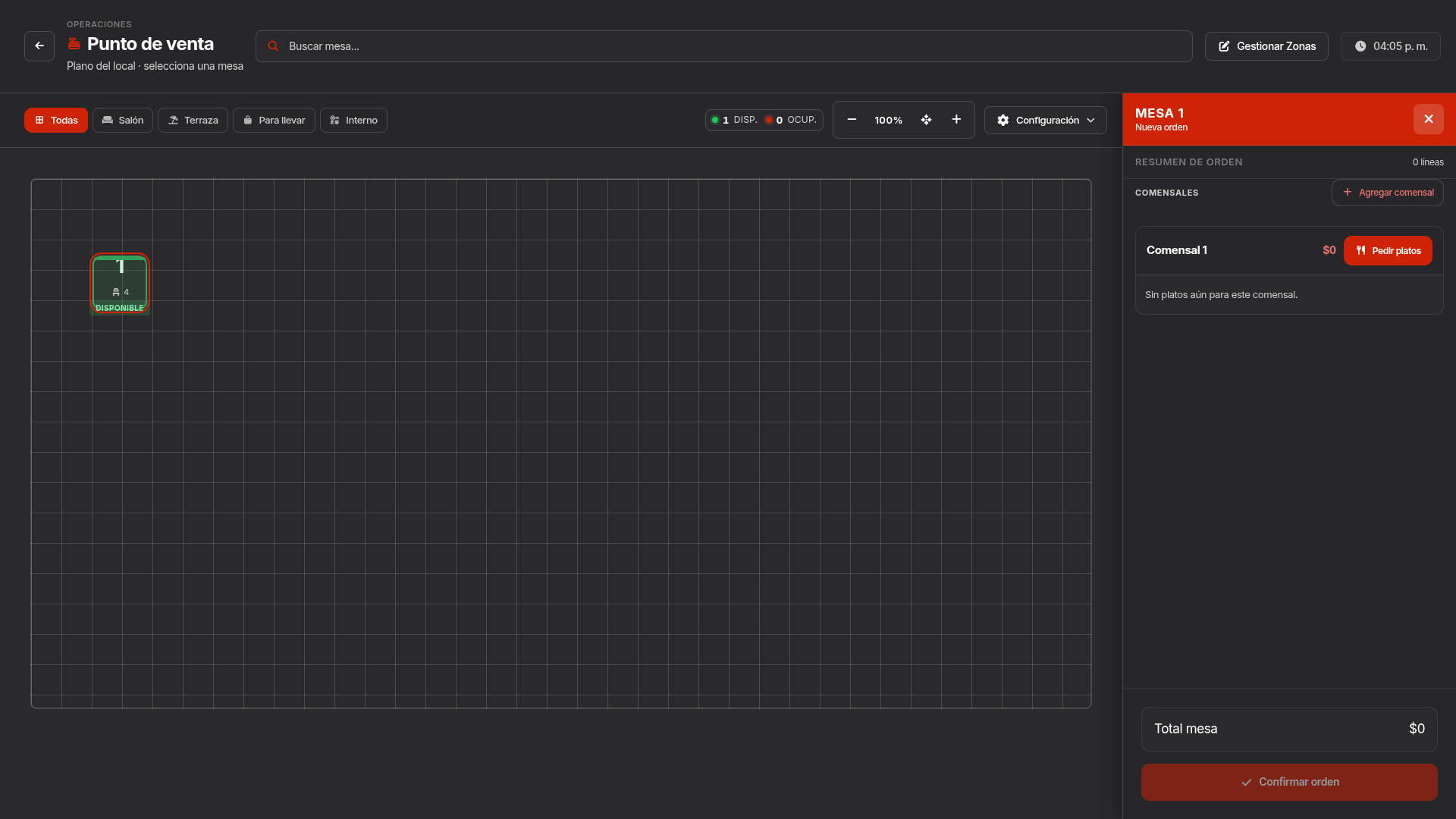1456x819 pixels.
Task: Click the clock time indicator
Action: pos(1390,46)
